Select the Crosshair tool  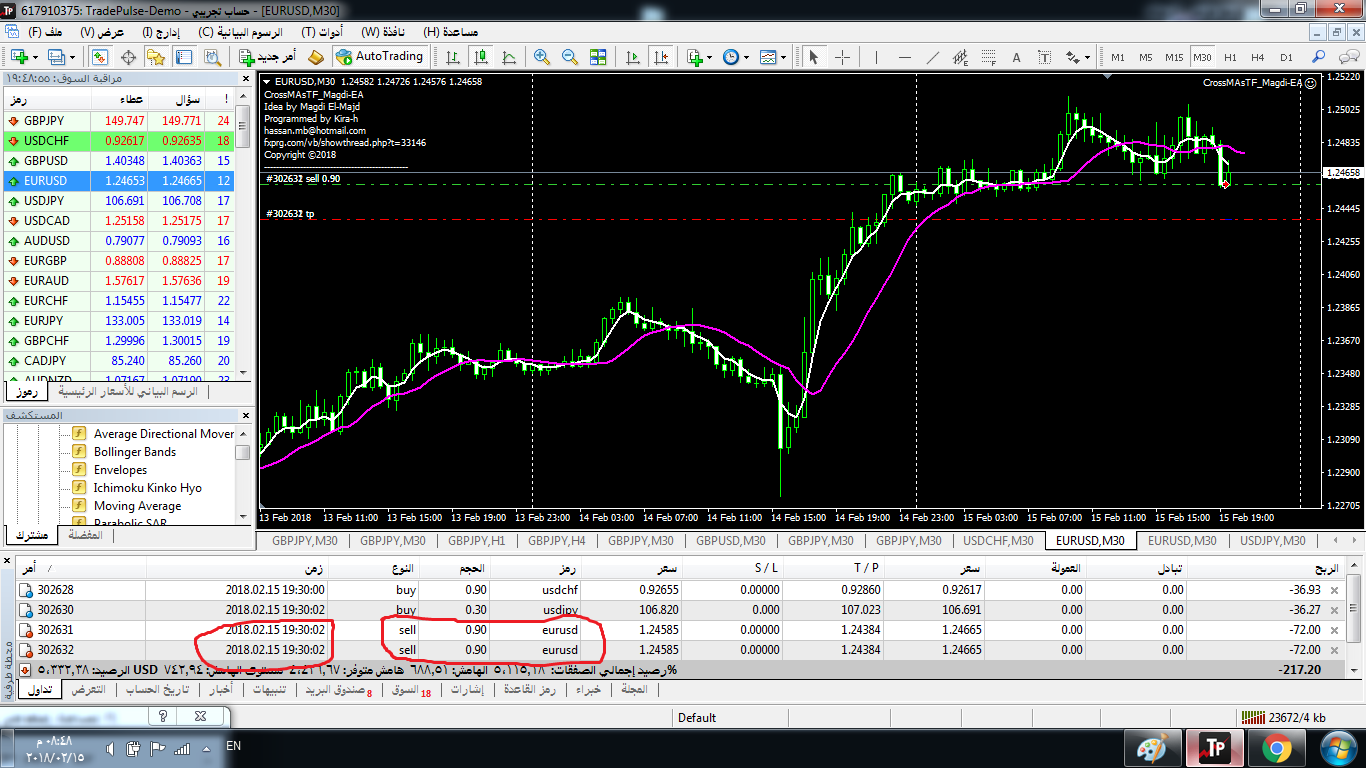point(842,57)
